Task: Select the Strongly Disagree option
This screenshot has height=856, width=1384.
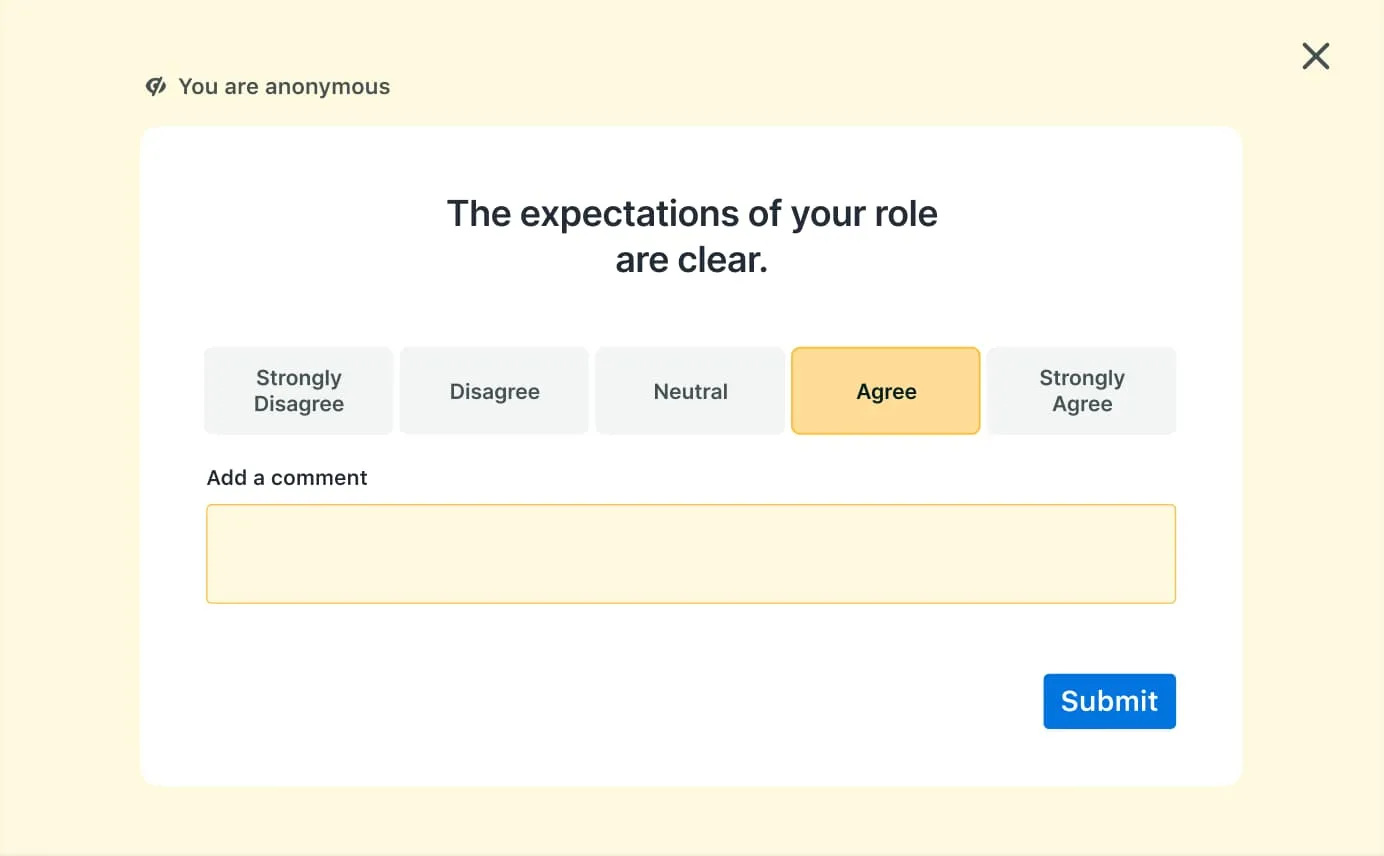Action: tap(298, 391)
